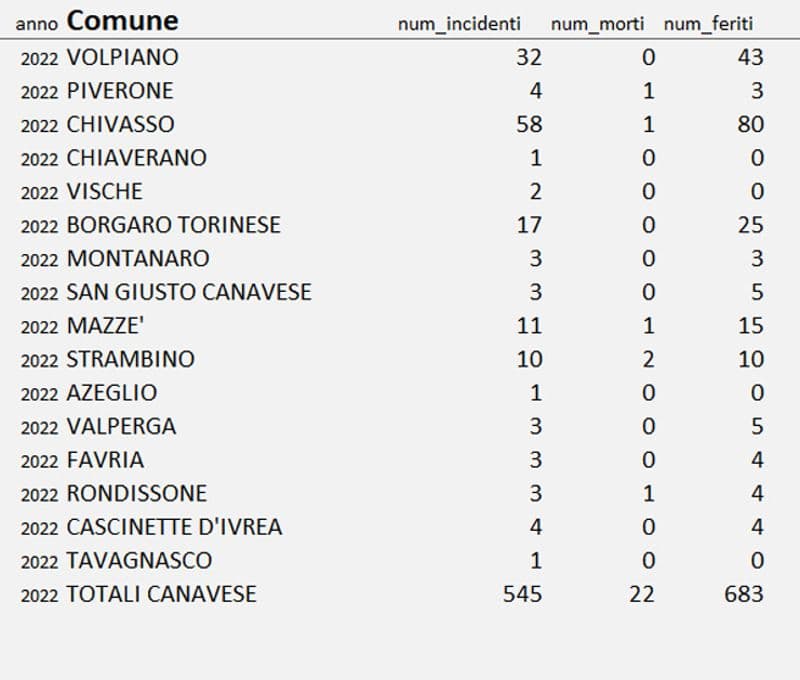Screen dimensions: 800x680
Task: Select the TAVAGNASCO comune cell
Action: (x=139, y=560)
